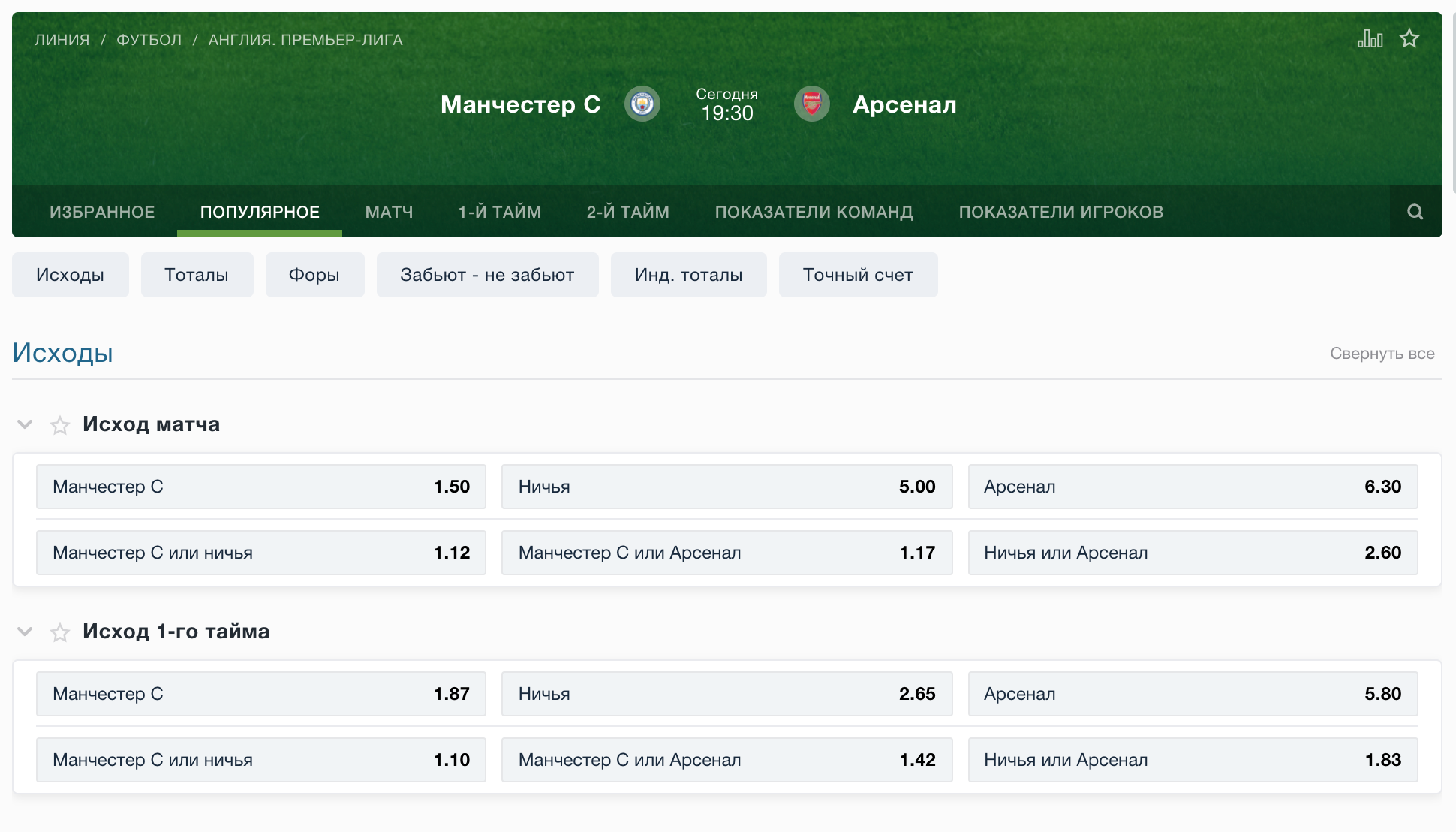Bet on first-half Манчестер С at 1.87

point(261,694)
